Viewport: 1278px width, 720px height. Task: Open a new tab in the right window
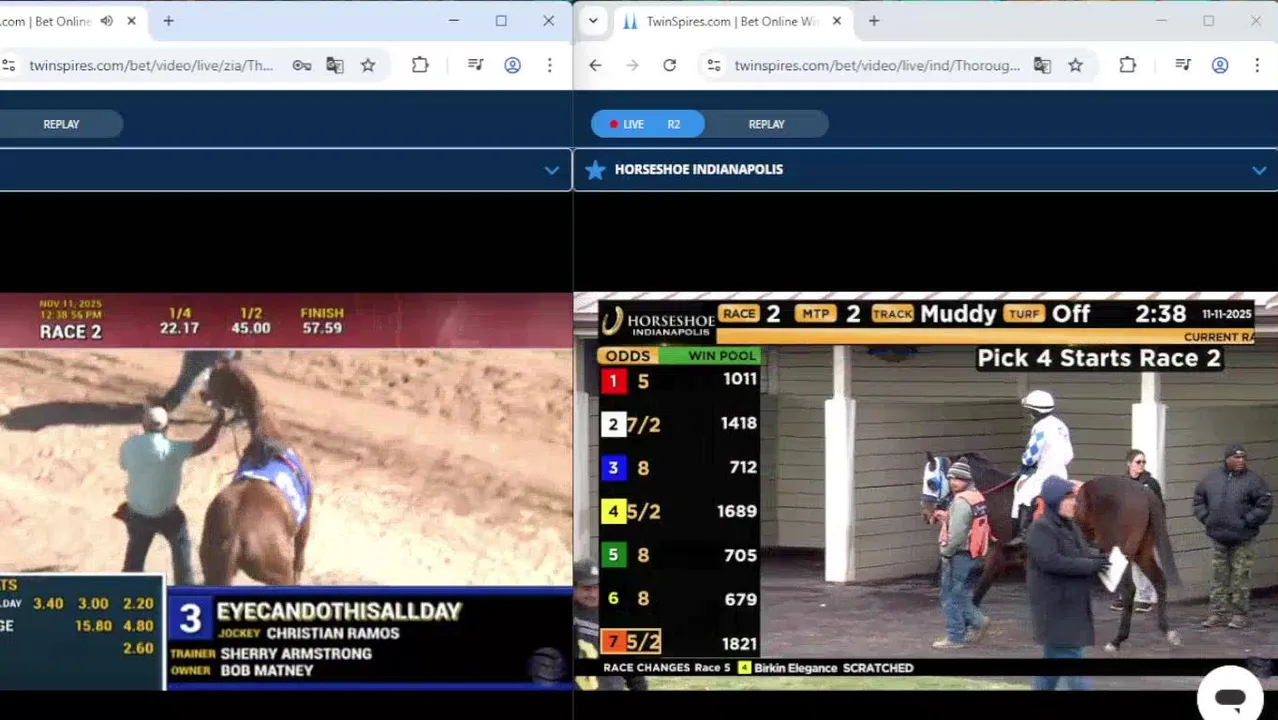(874, 21)
